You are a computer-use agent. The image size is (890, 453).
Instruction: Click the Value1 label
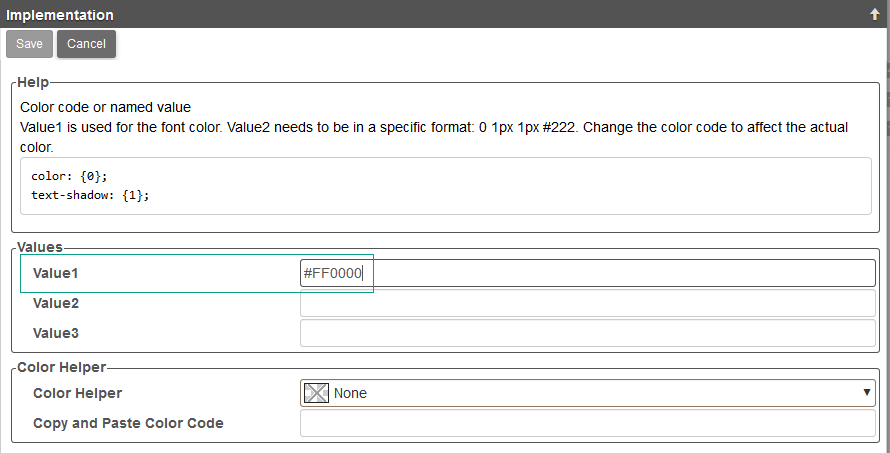point(56,273)
